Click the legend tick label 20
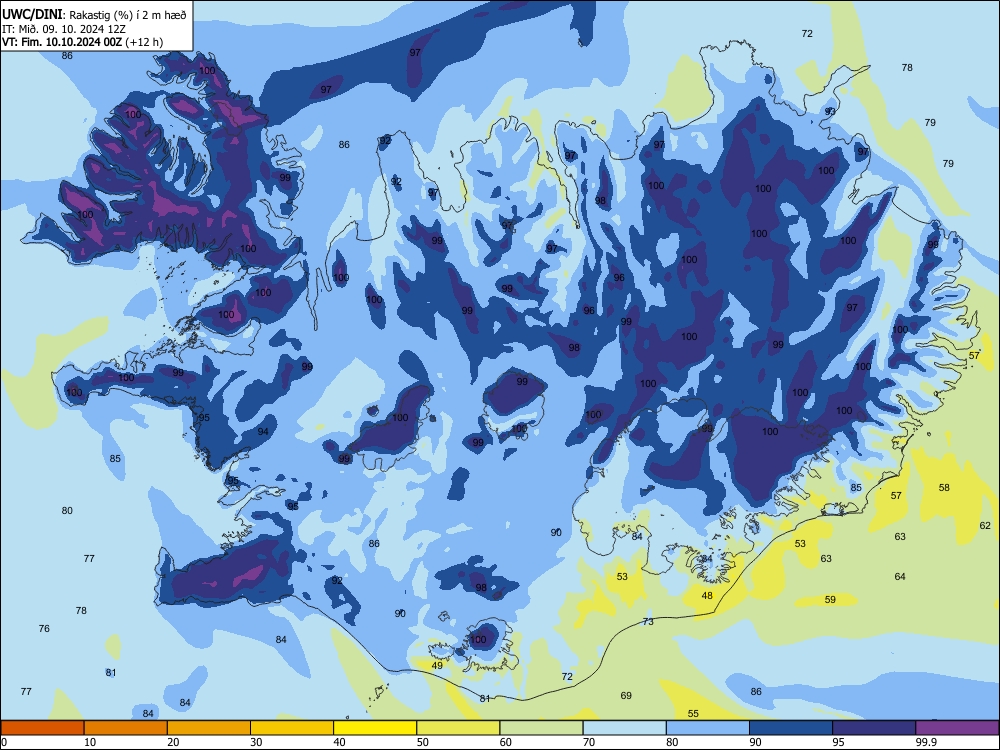This screenshot has height=750, width=1000. click(x=173, y=742)
